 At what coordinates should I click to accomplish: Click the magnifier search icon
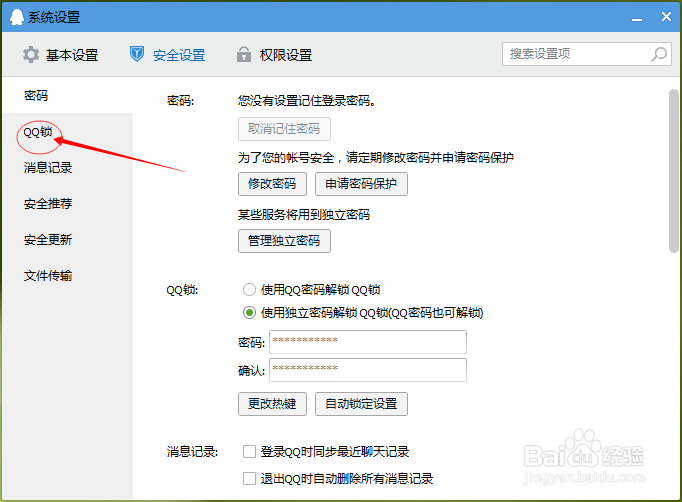[659, 54]
